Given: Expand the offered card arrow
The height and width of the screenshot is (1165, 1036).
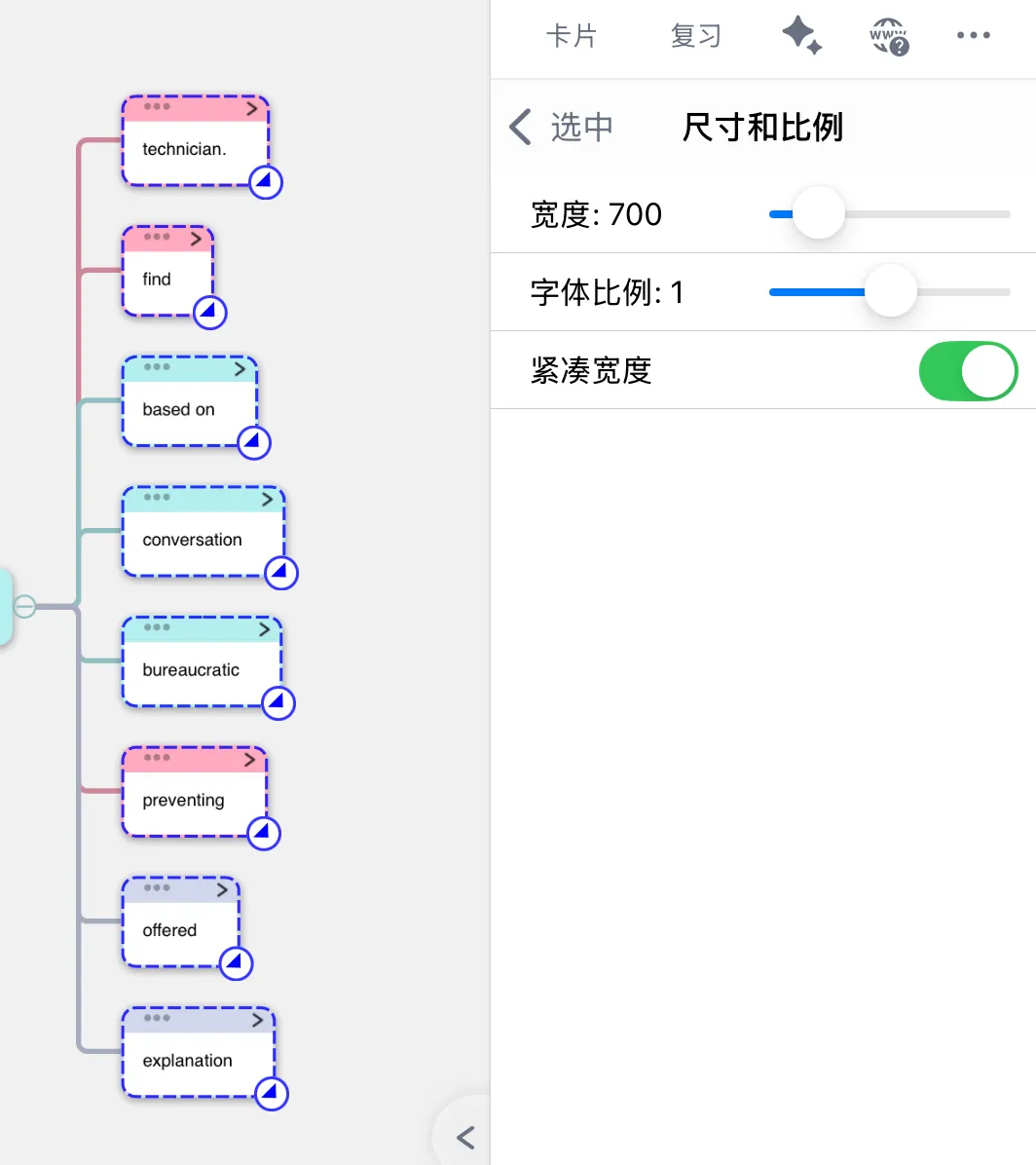Looking at the screenshot, I should point(223,889).
